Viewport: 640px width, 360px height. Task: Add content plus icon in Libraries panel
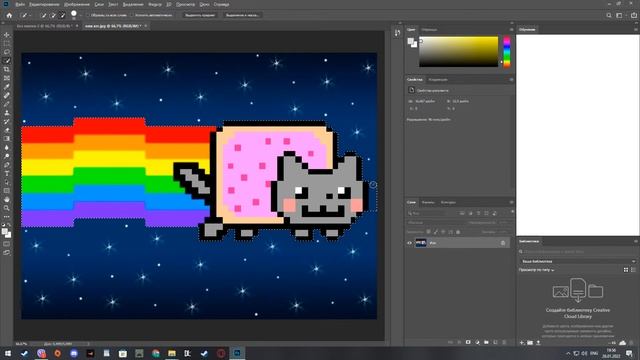coord(522,343)
